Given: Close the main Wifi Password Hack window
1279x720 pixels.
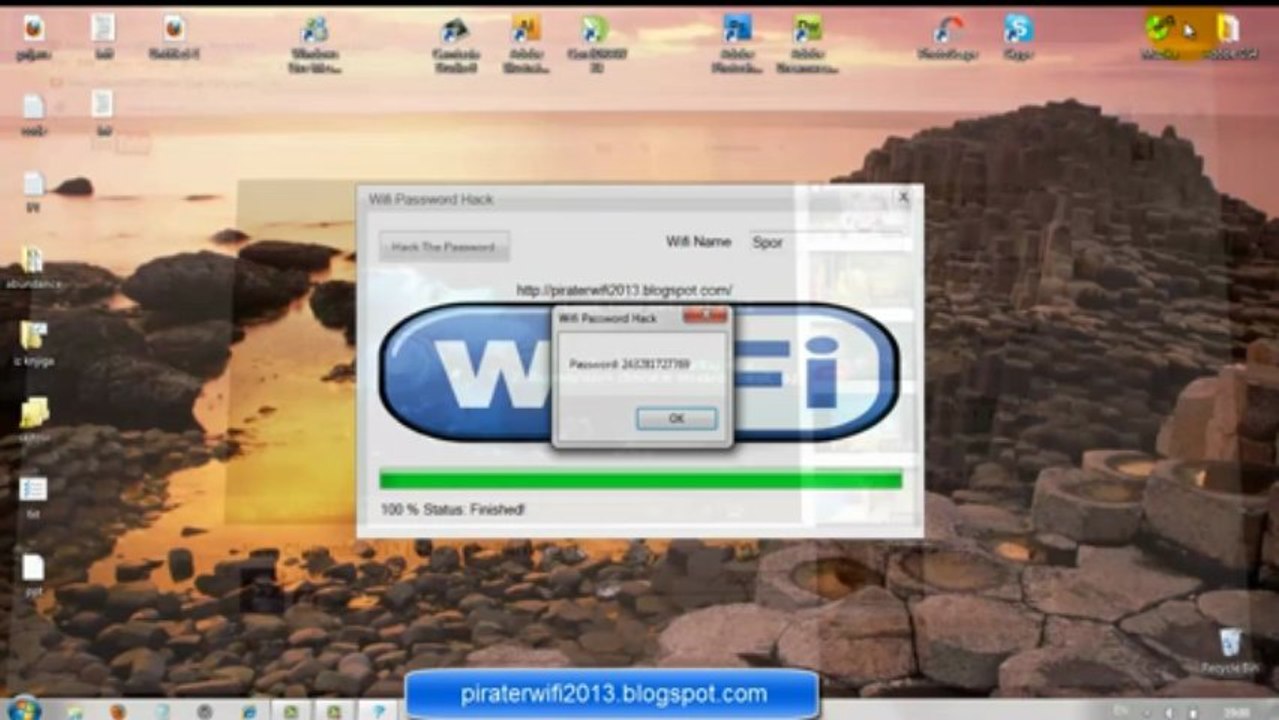Looking at the screenshot, I should 903,198.
